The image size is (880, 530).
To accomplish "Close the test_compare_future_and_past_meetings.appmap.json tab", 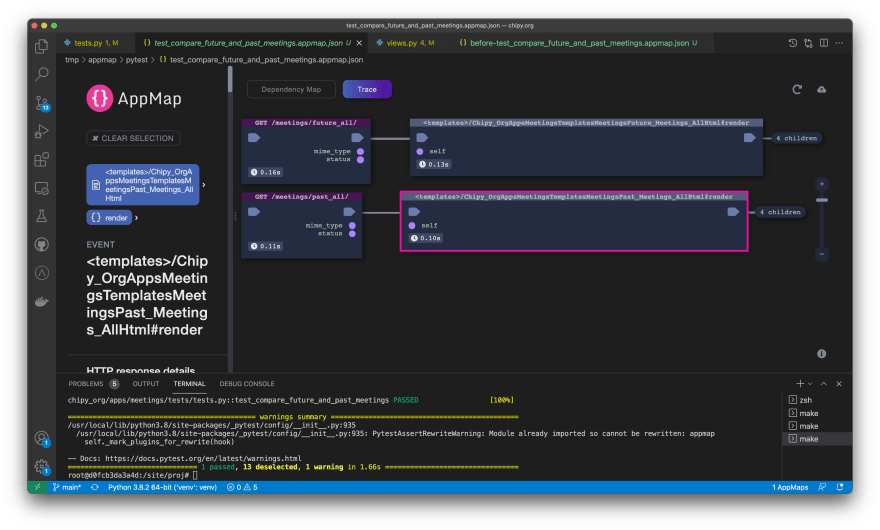I will point(359,43).
